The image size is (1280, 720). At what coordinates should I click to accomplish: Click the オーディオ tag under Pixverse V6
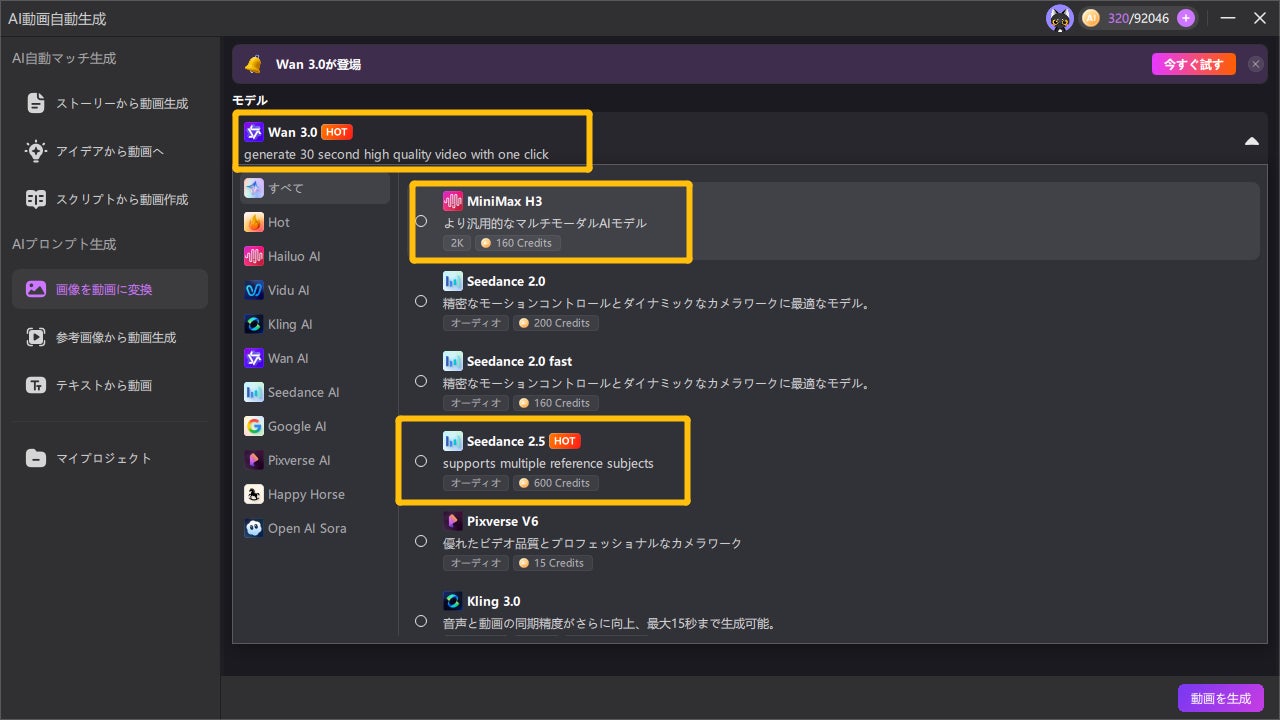pos(476,563)
